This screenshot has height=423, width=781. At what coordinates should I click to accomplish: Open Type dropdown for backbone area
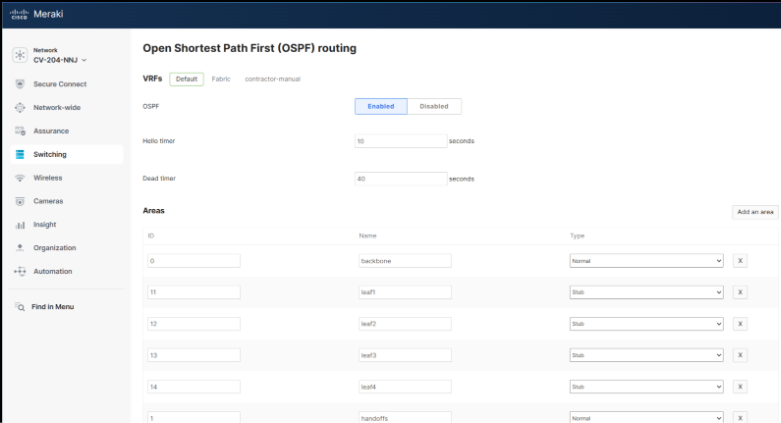(x=647, y=261)
